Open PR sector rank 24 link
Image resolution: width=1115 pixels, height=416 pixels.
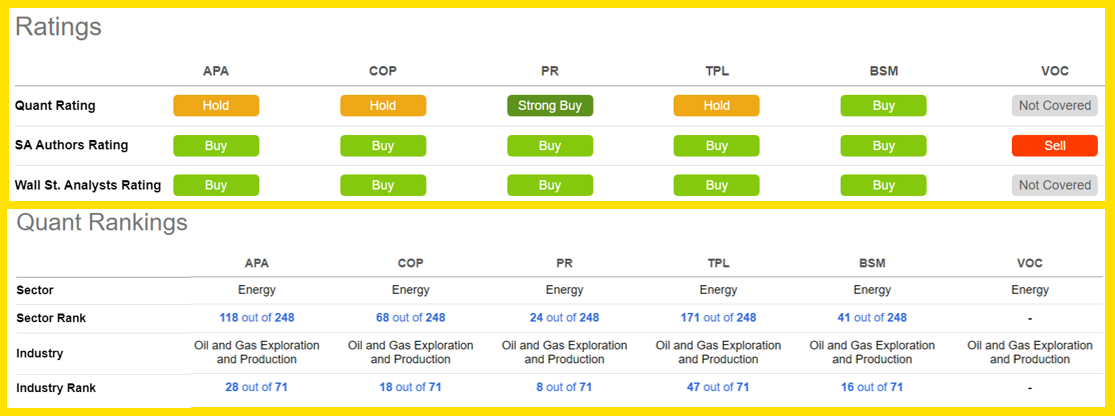(564, 318)
